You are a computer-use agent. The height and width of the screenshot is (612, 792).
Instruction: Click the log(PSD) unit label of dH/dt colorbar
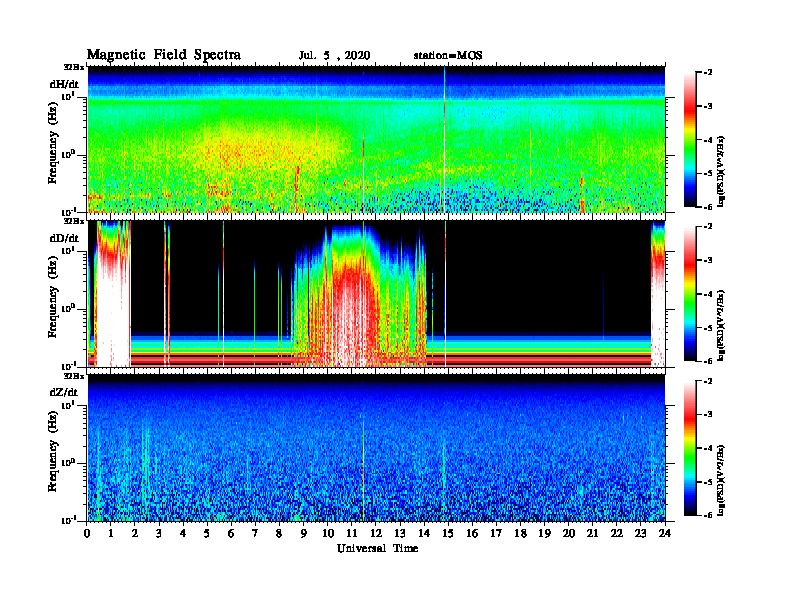pos(721,171)
